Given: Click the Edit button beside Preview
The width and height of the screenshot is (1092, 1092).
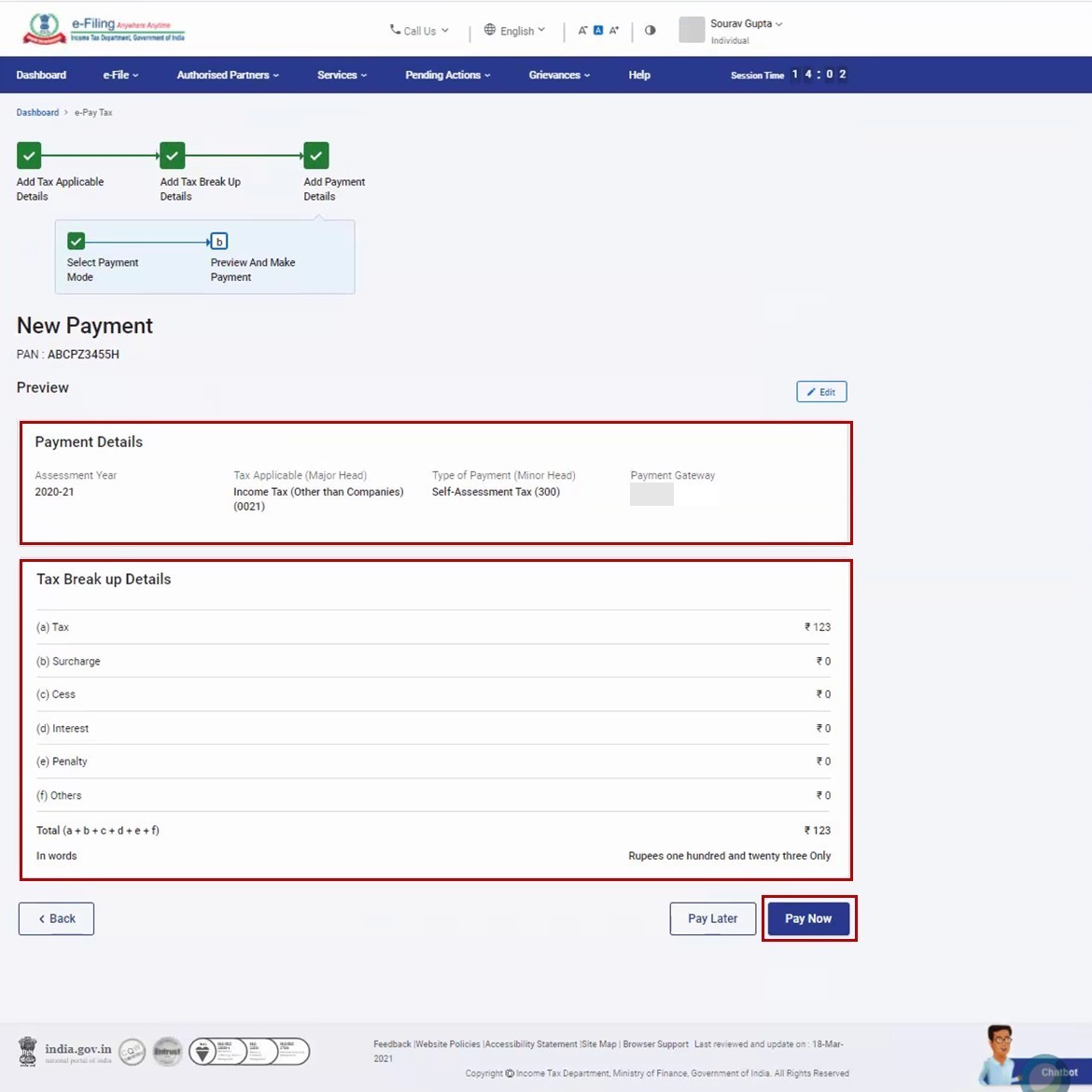Looking at the screenshot, I should [x=821, y=392].
